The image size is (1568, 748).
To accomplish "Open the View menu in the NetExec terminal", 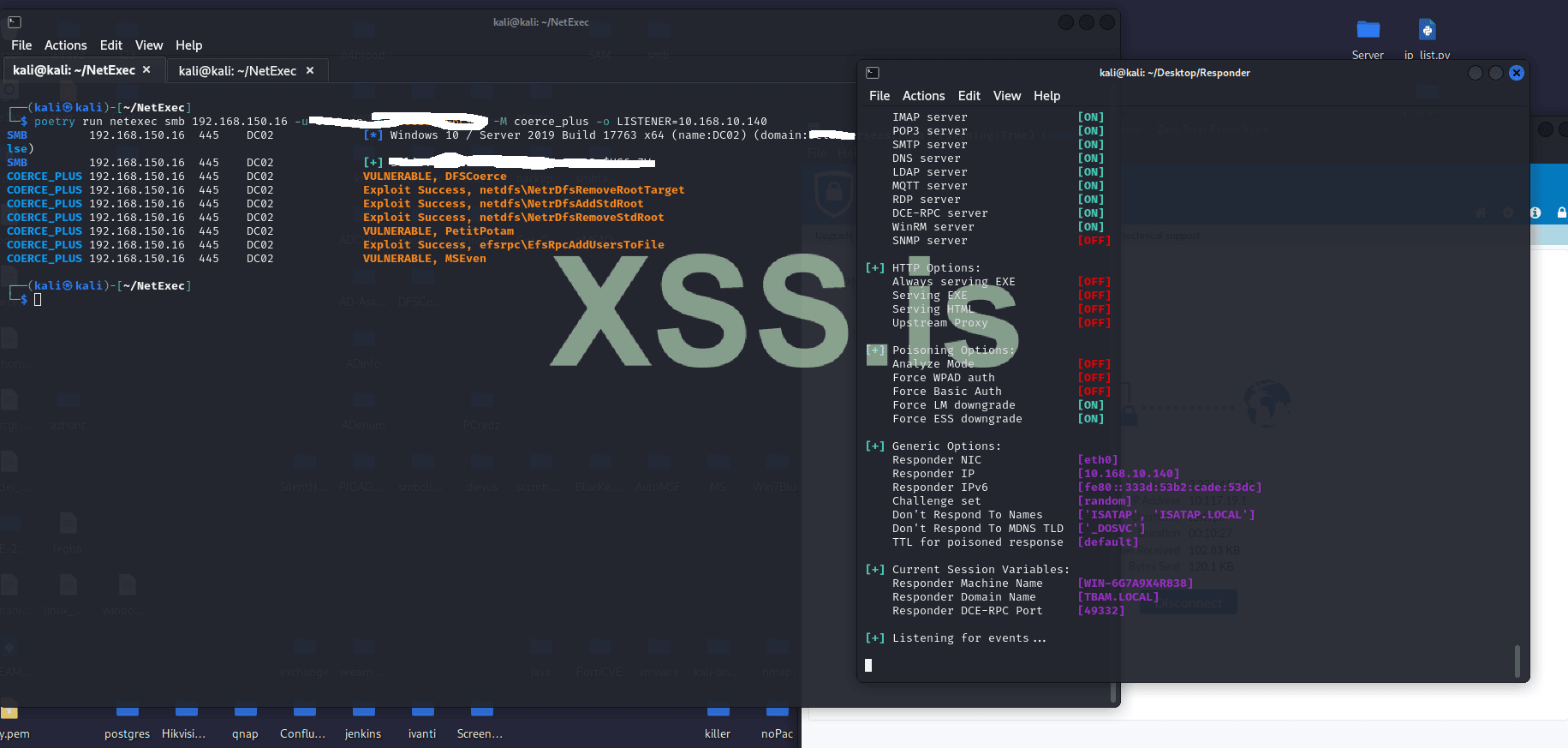I will 149,45.
